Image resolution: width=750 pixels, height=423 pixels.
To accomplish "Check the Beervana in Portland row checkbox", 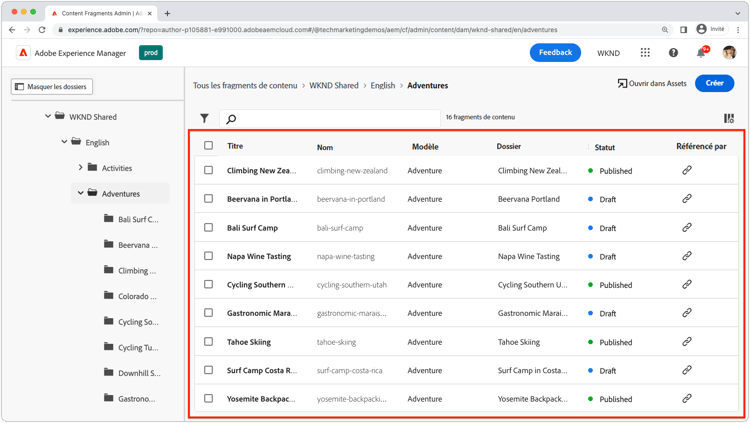I will click(209, 198).
